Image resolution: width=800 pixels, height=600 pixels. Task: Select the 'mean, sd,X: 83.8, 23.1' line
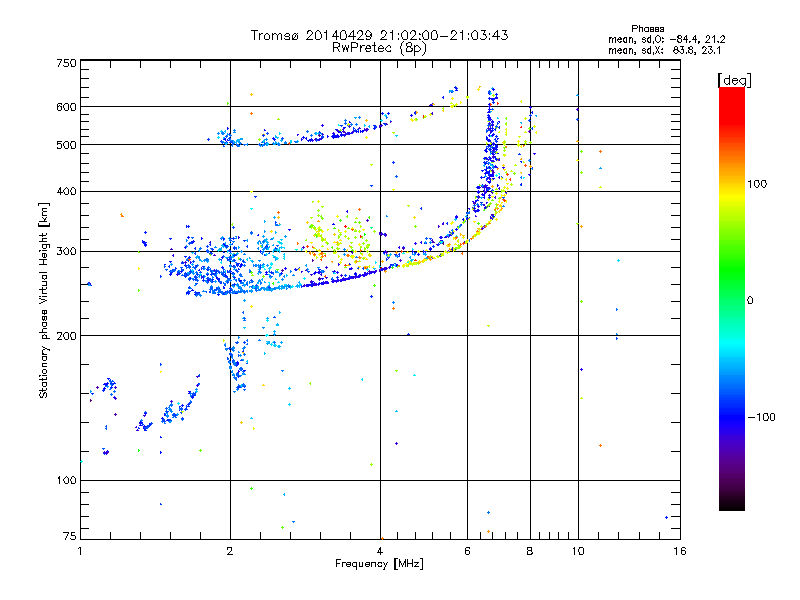[x=664, y=50]
